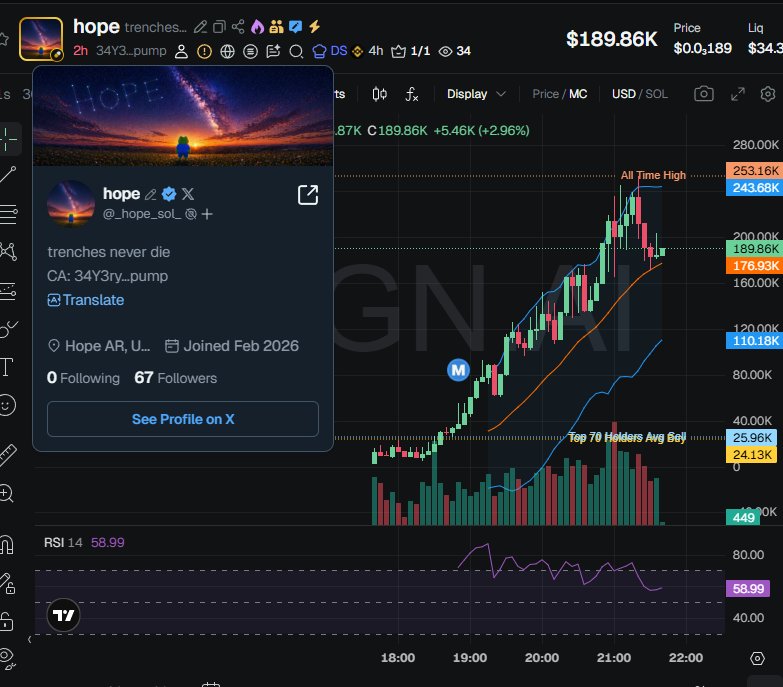Image resolution: width=783 pixels, height=687 pixels.
Task: Expand the Display dropdown
Action: tap(476, 94)
